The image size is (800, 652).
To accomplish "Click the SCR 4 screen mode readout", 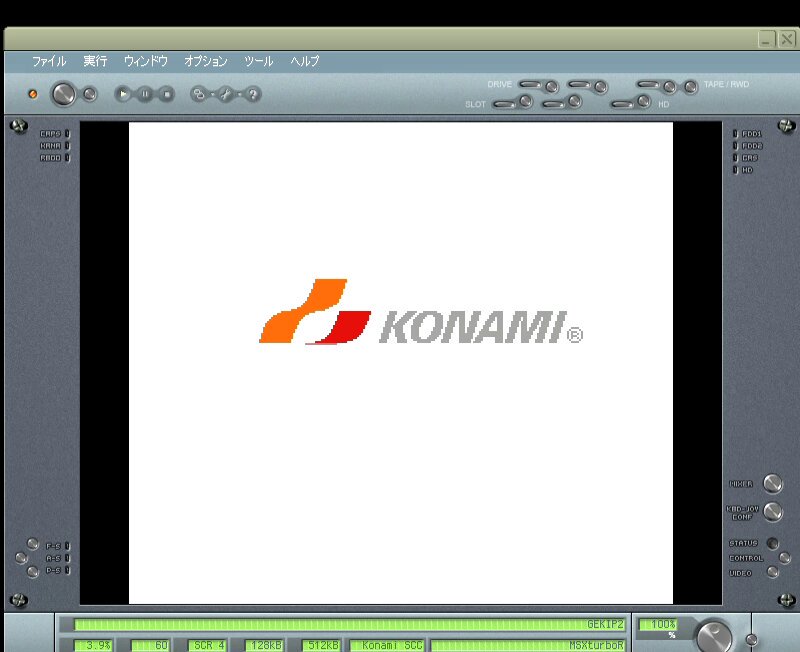I will tap(207, 645).
